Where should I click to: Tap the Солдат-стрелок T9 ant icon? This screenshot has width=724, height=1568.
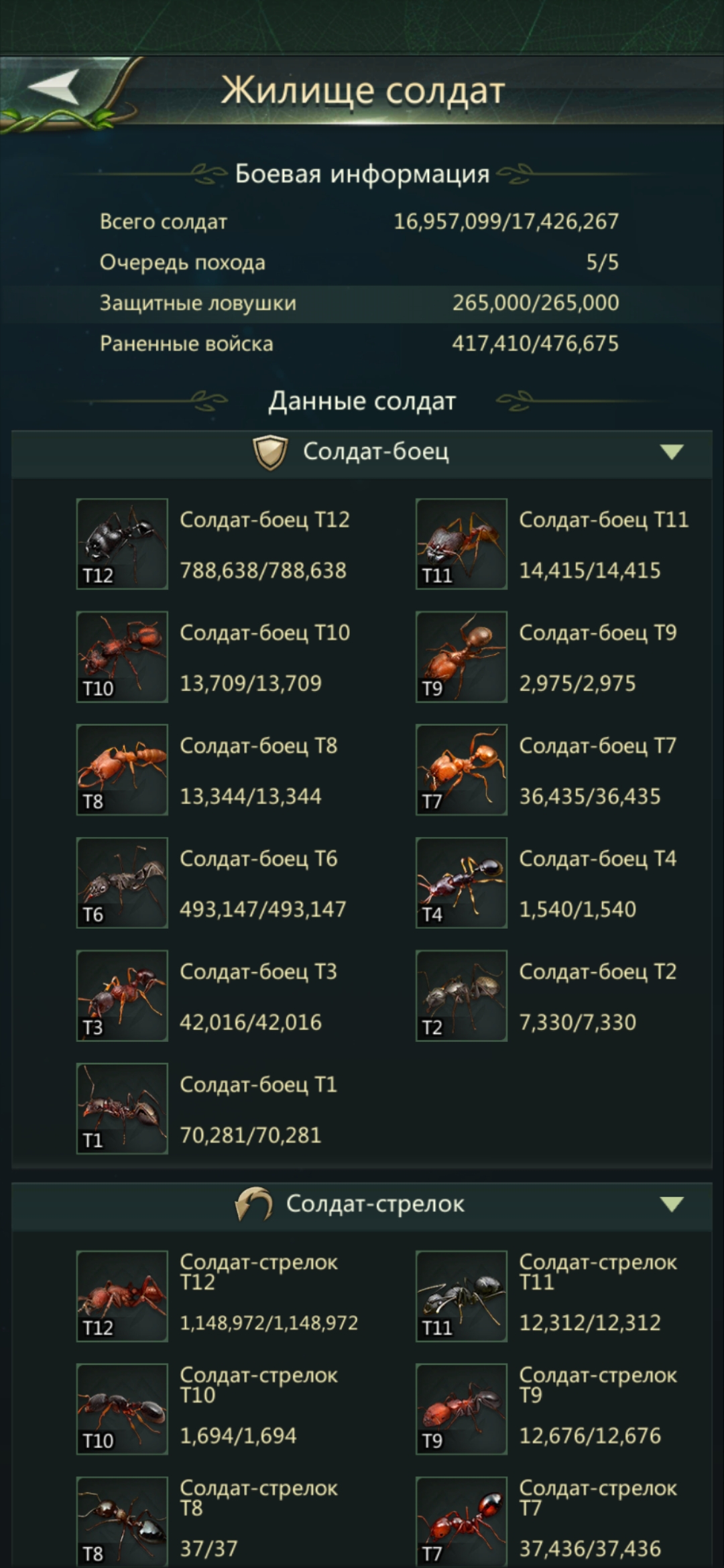tap(461, 1409)
